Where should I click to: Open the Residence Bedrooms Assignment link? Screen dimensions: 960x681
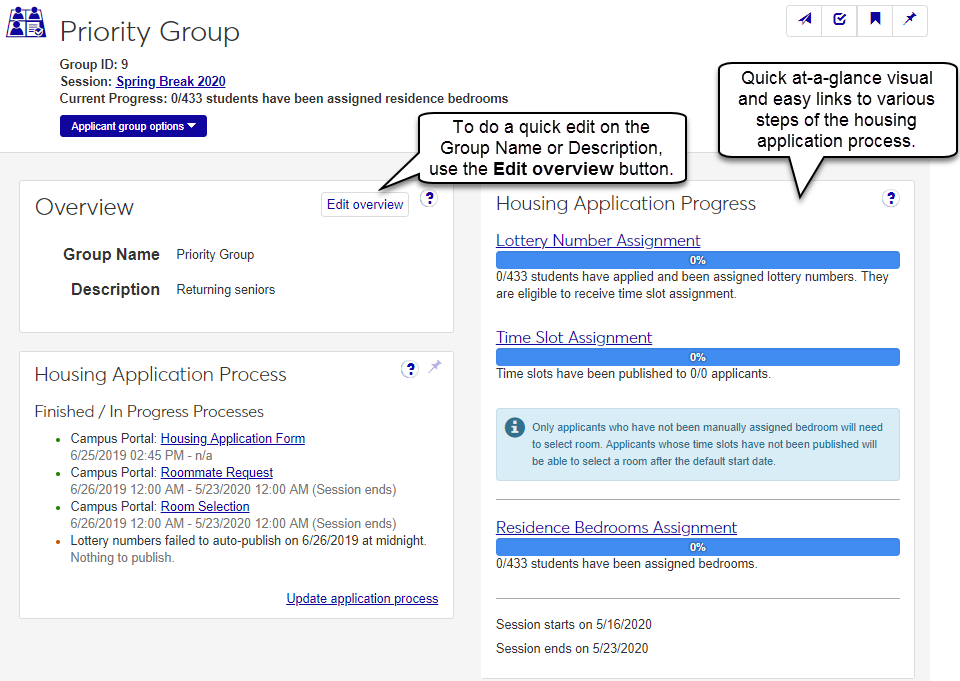click(x=616, y=527)
